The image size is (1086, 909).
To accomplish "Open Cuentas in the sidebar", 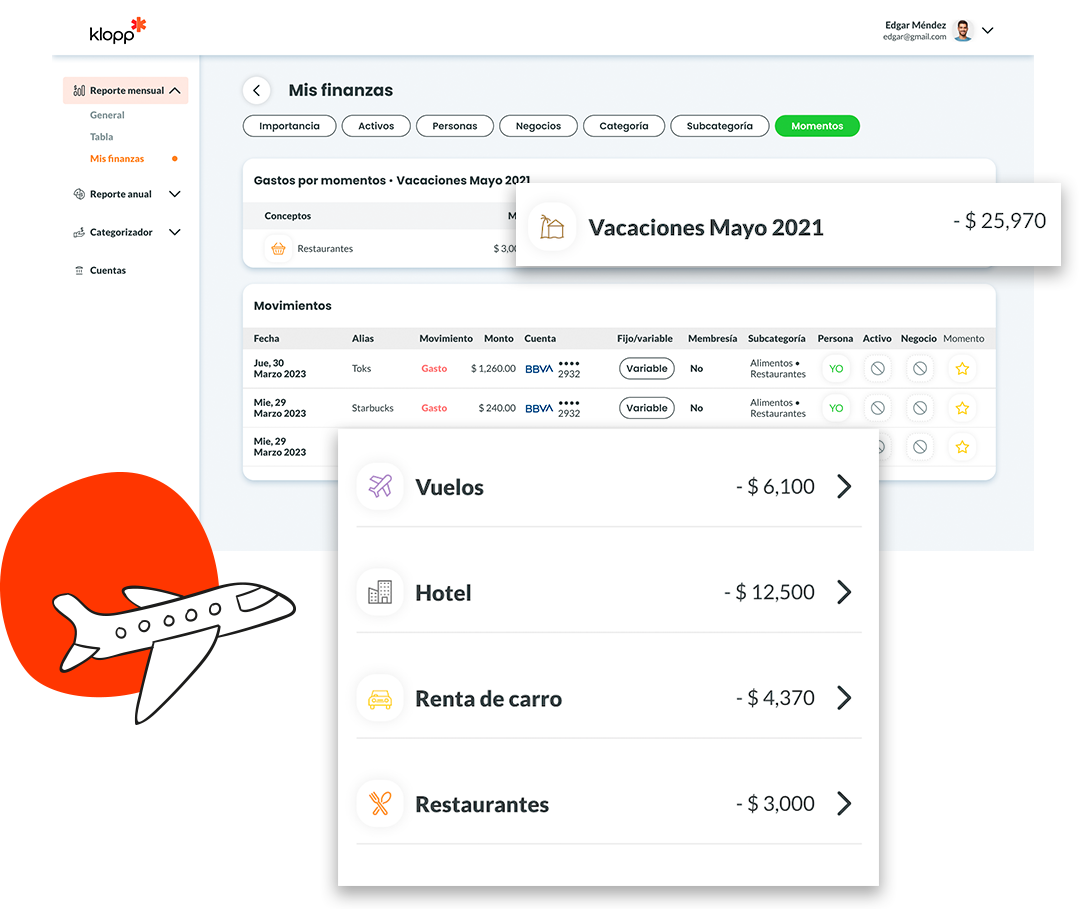I will (107, 270).
